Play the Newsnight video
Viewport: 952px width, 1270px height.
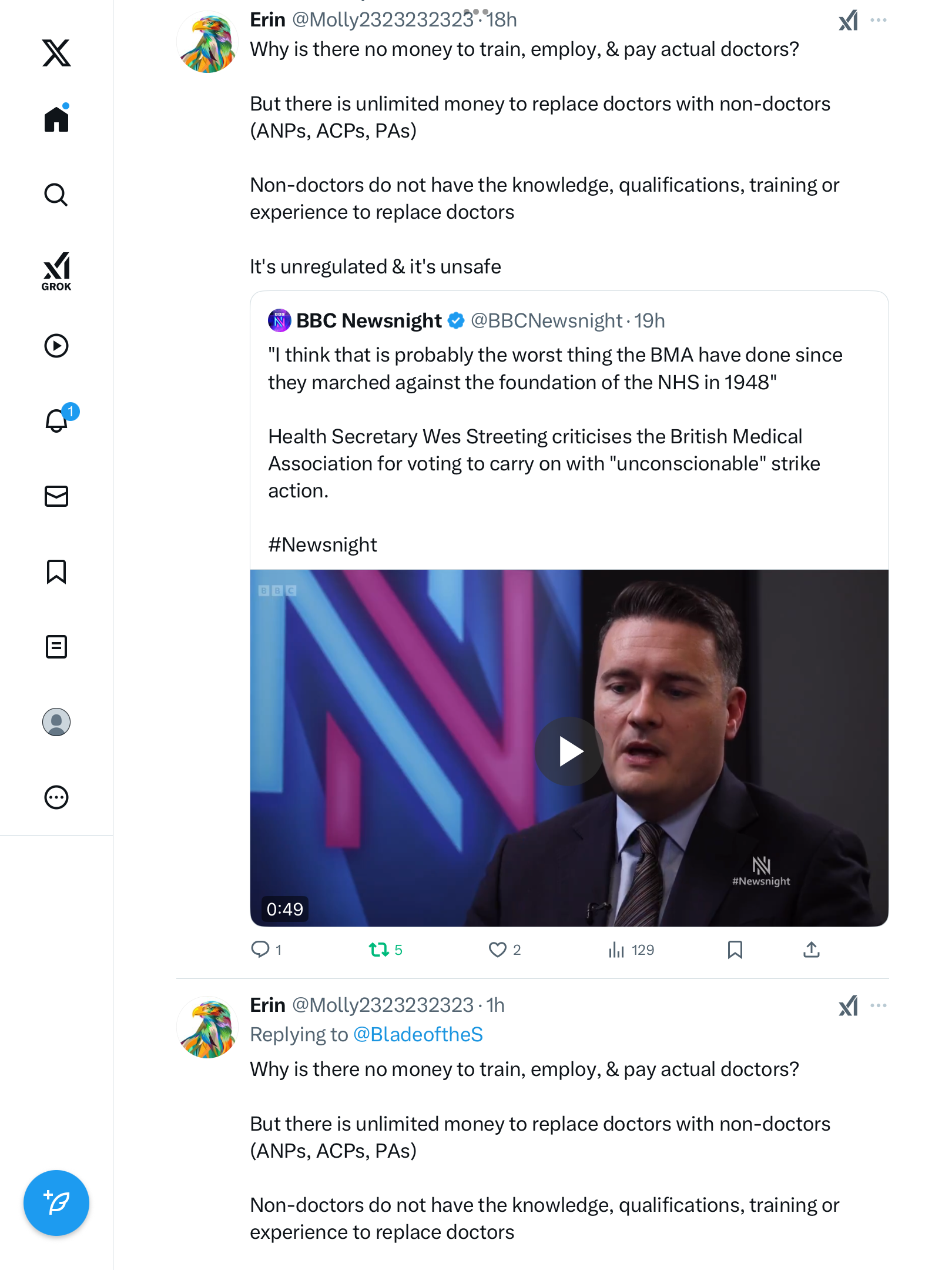[x=569, y=751]
